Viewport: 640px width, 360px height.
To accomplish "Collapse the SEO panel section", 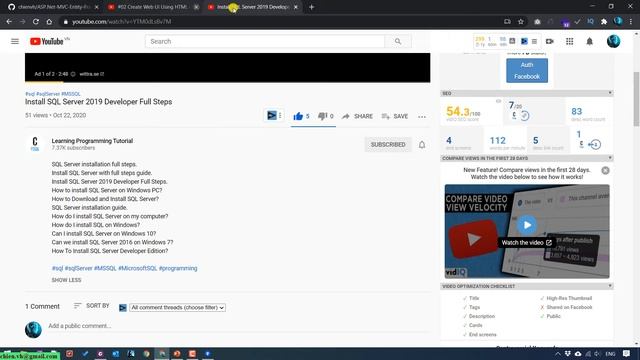I will [x=610, y=93].
